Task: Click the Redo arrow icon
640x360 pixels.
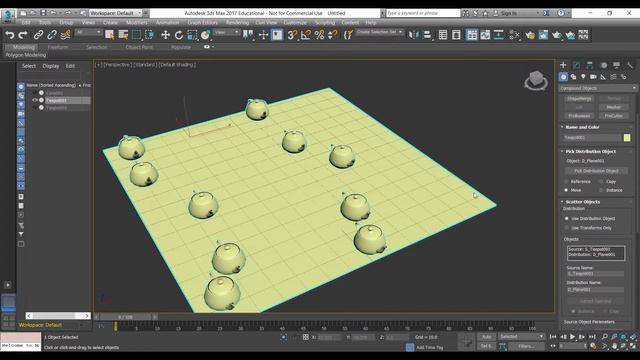Action: (23, 35)
